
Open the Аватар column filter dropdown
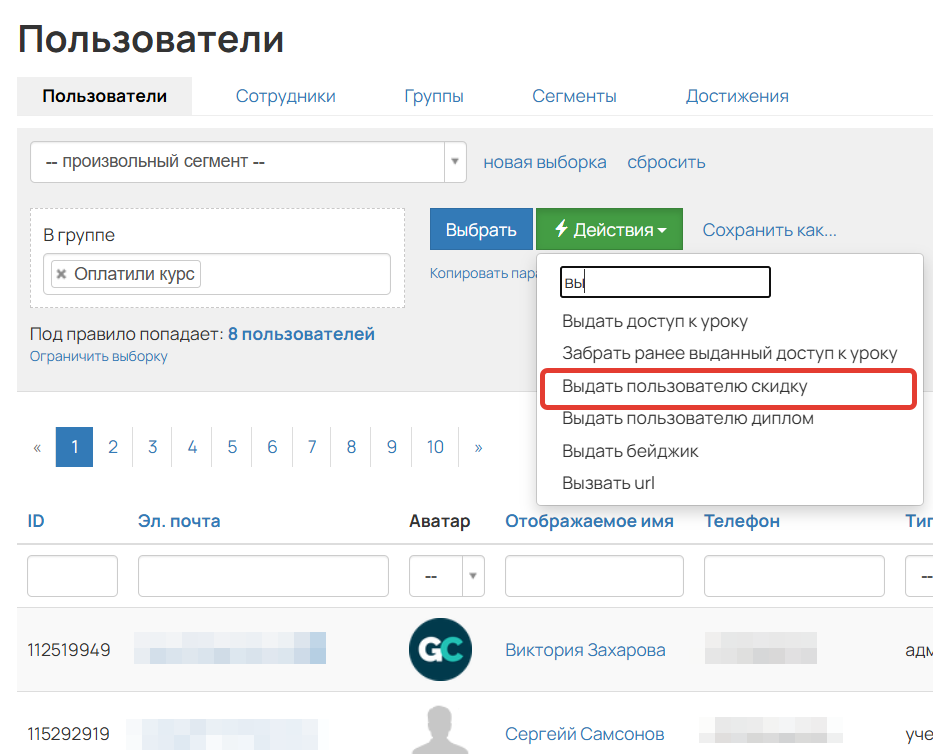pyautogui.click(x=447, y=576)
